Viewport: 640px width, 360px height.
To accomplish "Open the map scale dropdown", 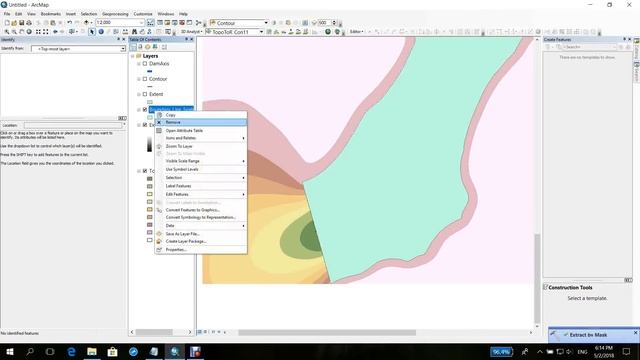I will pos(141,22).
